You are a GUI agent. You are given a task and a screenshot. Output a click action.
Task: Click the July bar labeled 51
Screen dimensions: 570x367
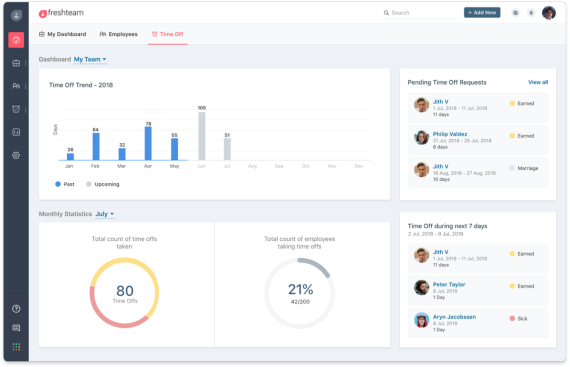tap(227, 149)
